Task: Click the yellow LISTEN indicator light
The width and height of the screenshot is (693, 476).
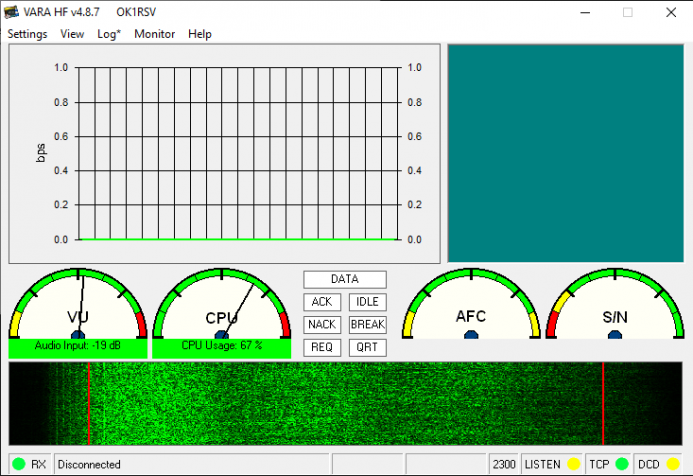Action: tap(574, 464)
